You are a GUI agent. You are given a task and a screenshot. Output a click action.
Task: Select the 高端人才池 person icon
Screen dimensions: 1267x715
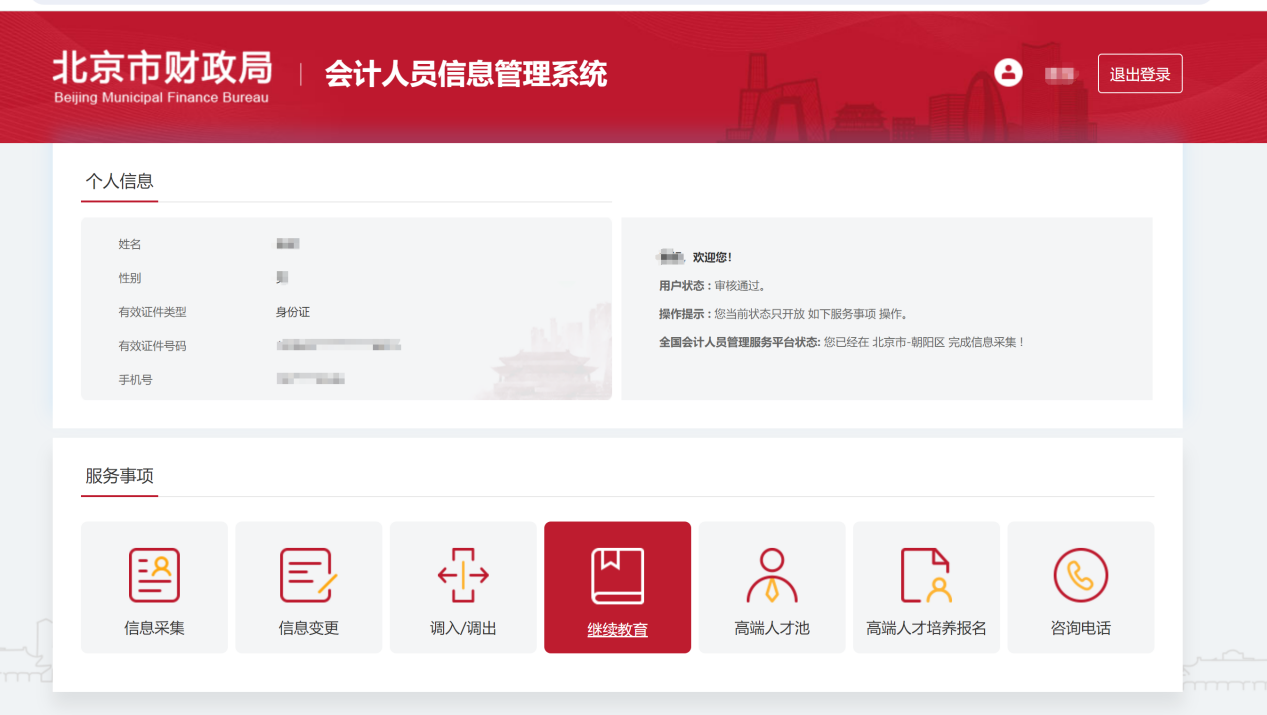(771, 574)
